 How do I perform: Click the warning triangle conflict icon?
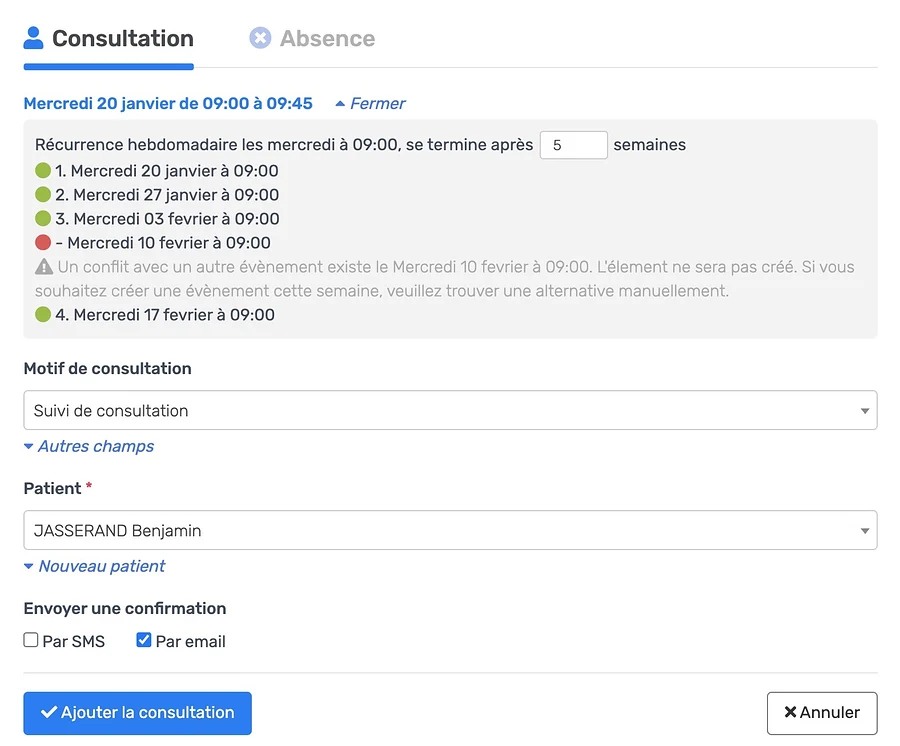tap(44, 267)
